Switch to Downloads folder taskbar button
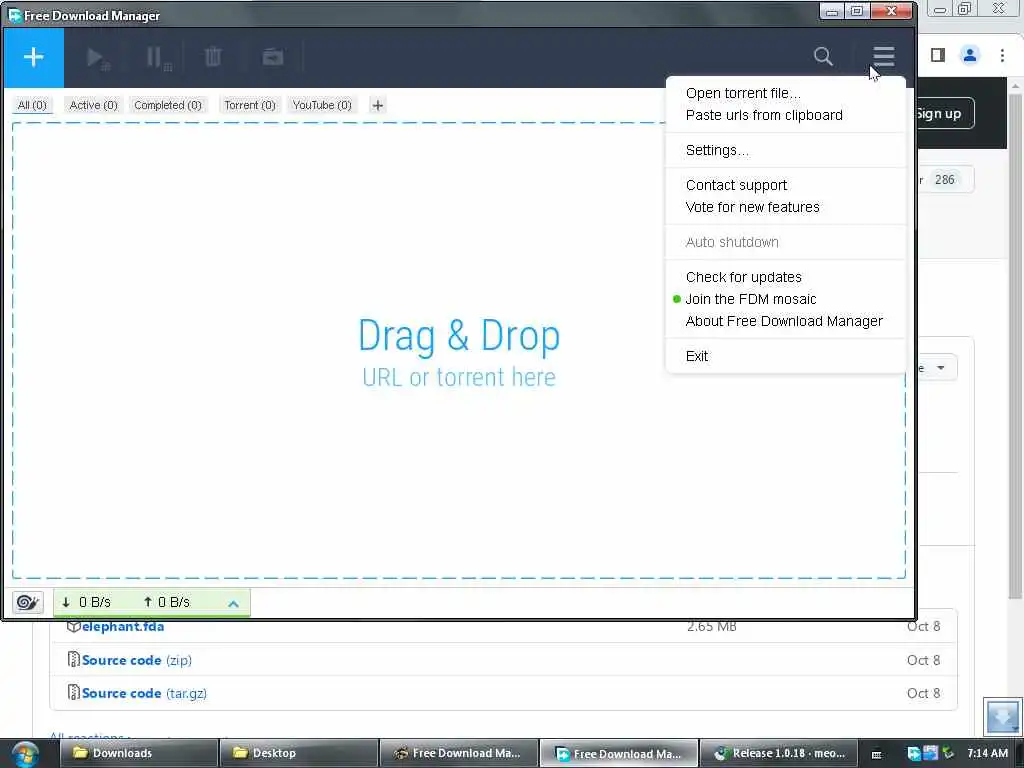The image size is (1024, 768). (x=139, y=754)
